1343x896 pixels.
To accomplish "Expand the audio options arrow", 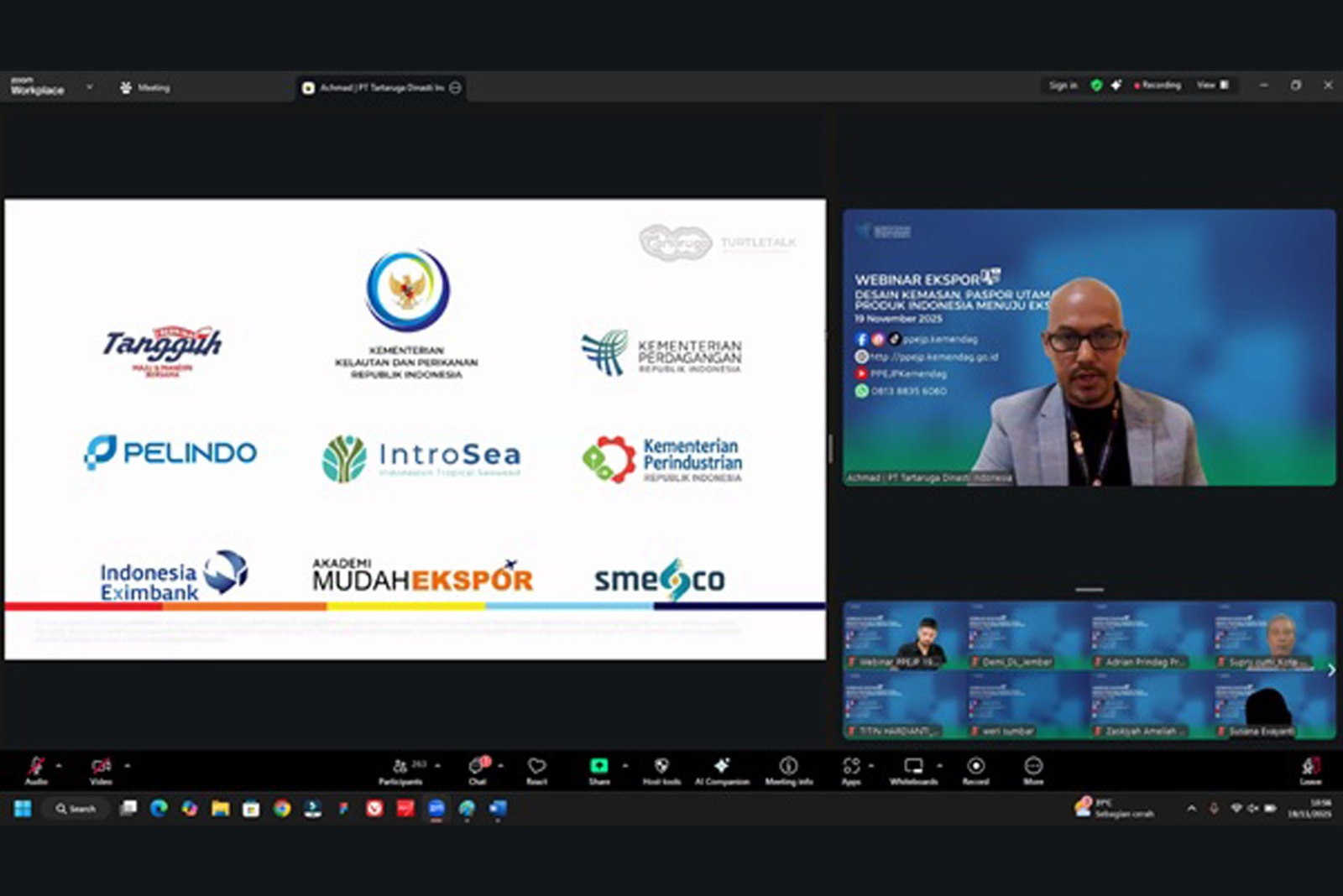I will coord(59,765).
